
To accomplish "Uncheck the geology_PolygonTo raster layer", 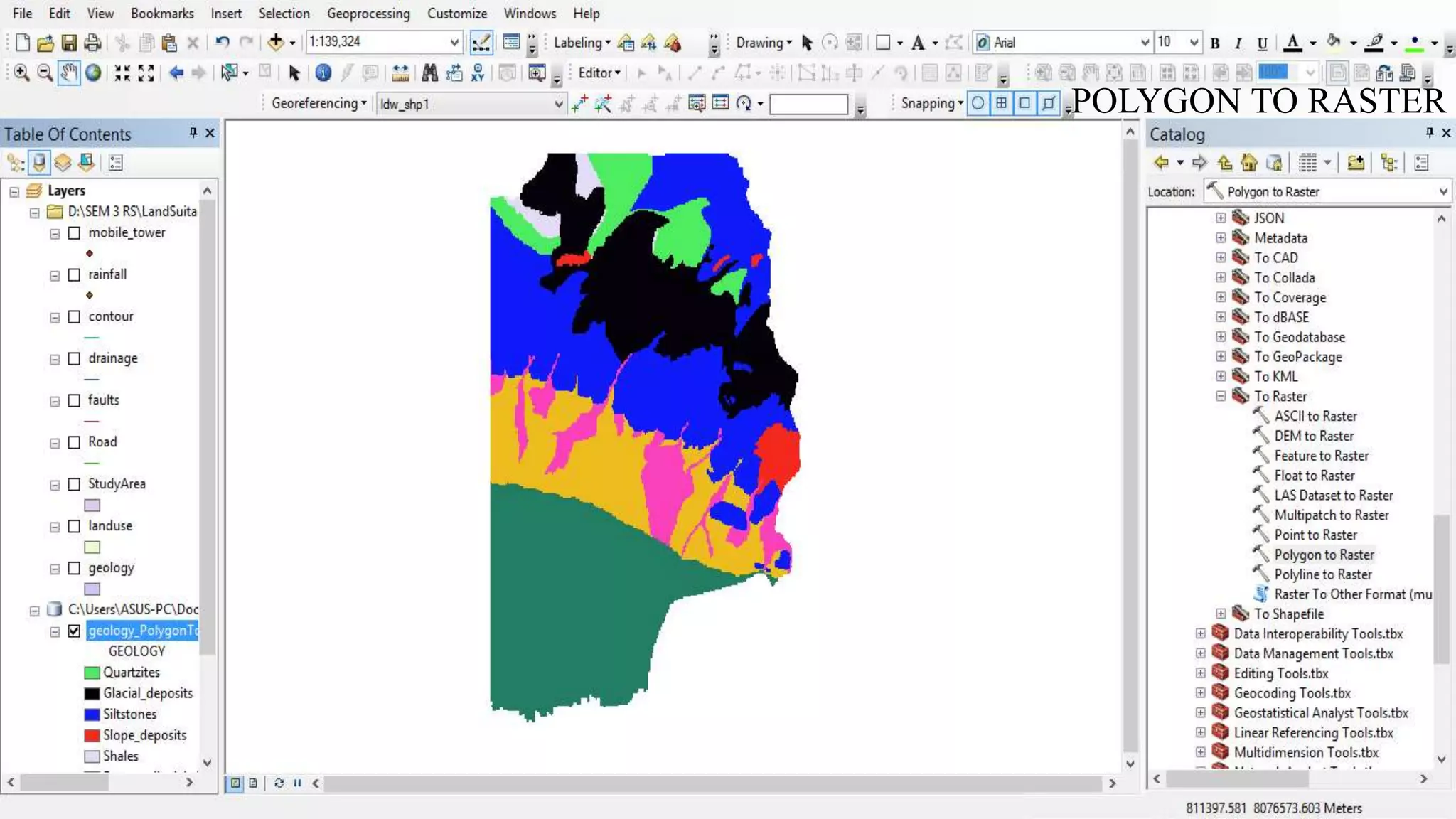I will (74, 631).
